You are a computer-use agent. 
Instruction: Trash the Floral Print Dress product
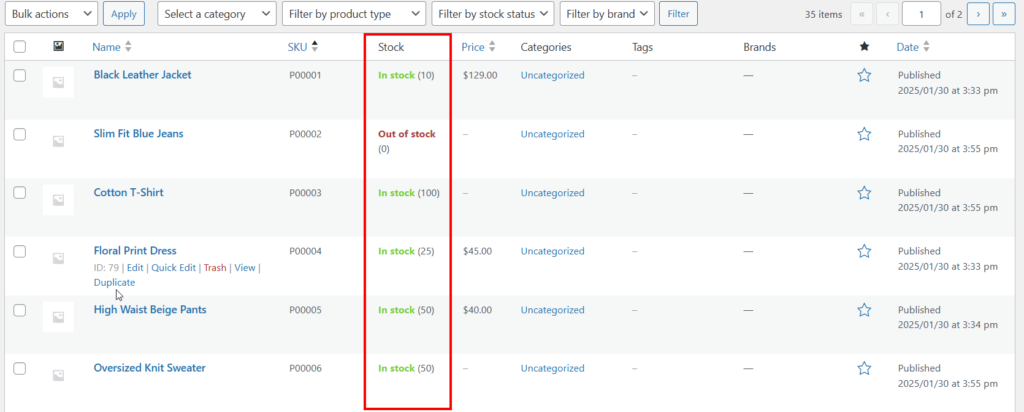(x=215, y=268)
